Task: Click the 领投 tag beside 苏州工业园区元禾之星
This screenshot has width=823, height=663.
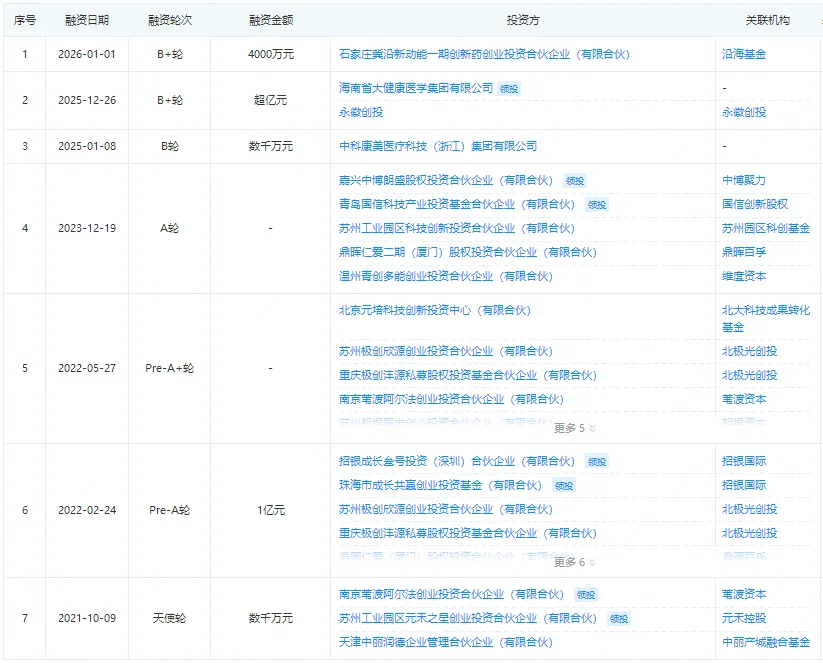Action: coord(619,619)
